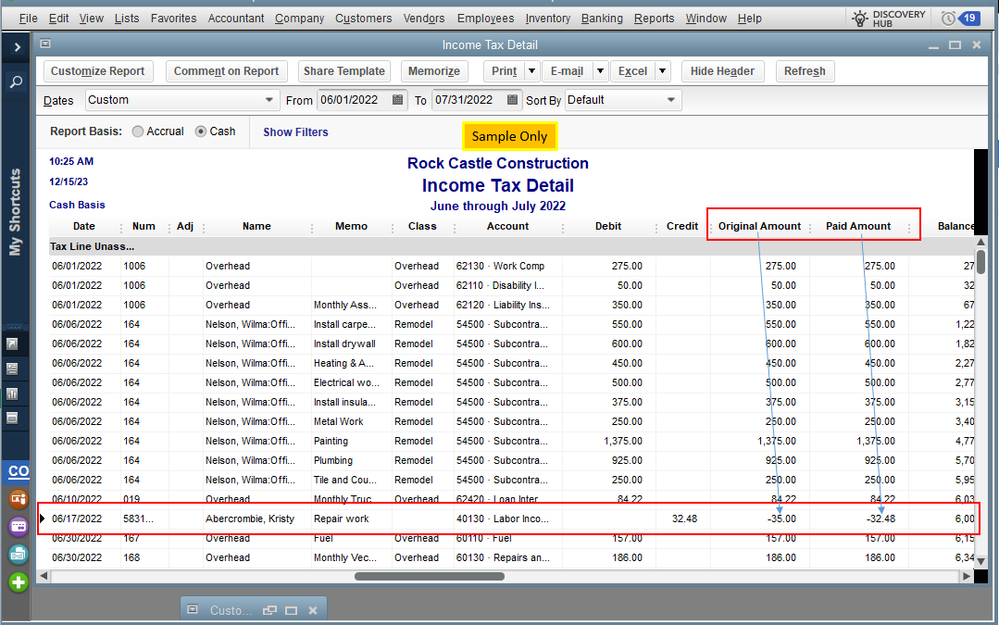999x625 pixels.
Task: Open the sidebar search magnifier
Action: (16, 82)
